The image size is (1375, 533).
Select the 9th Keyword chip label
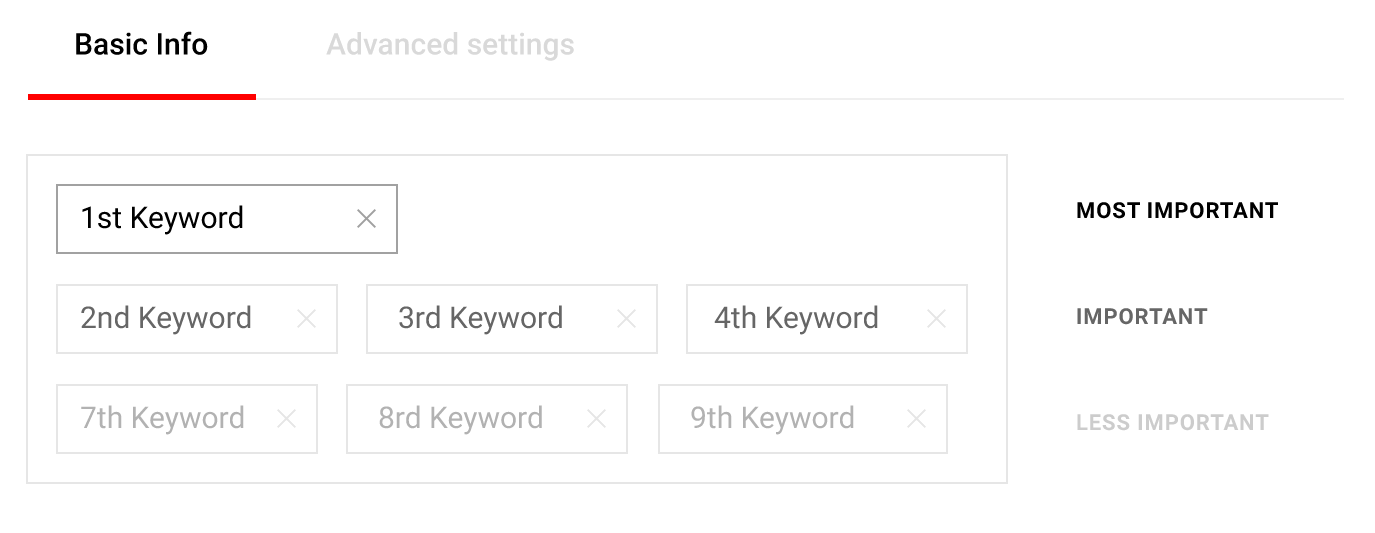[x=772, y=419]
